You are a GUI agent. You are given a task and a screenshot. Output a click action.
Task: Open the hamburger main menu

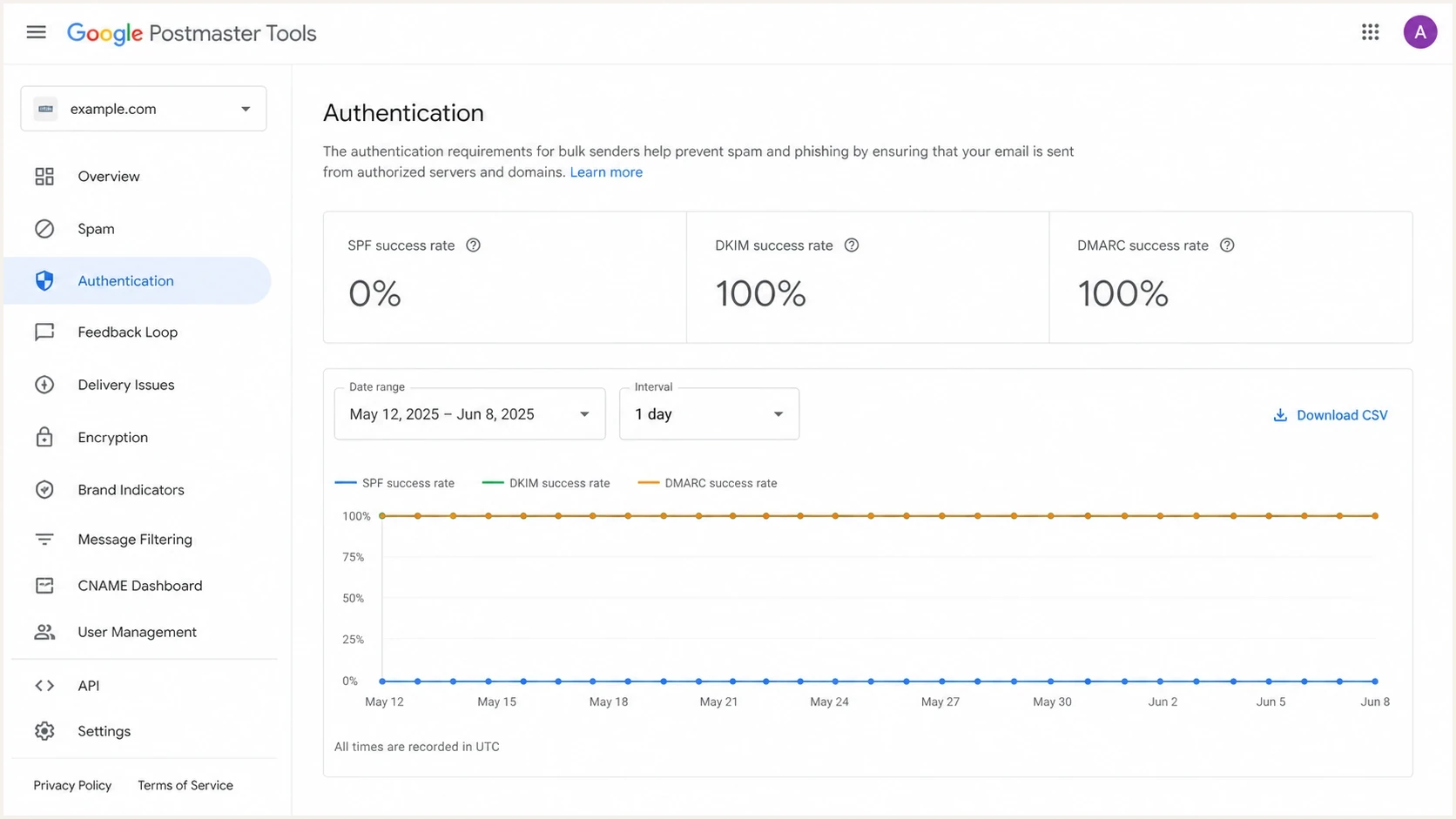pyautogui.click(x=36, y=32)
